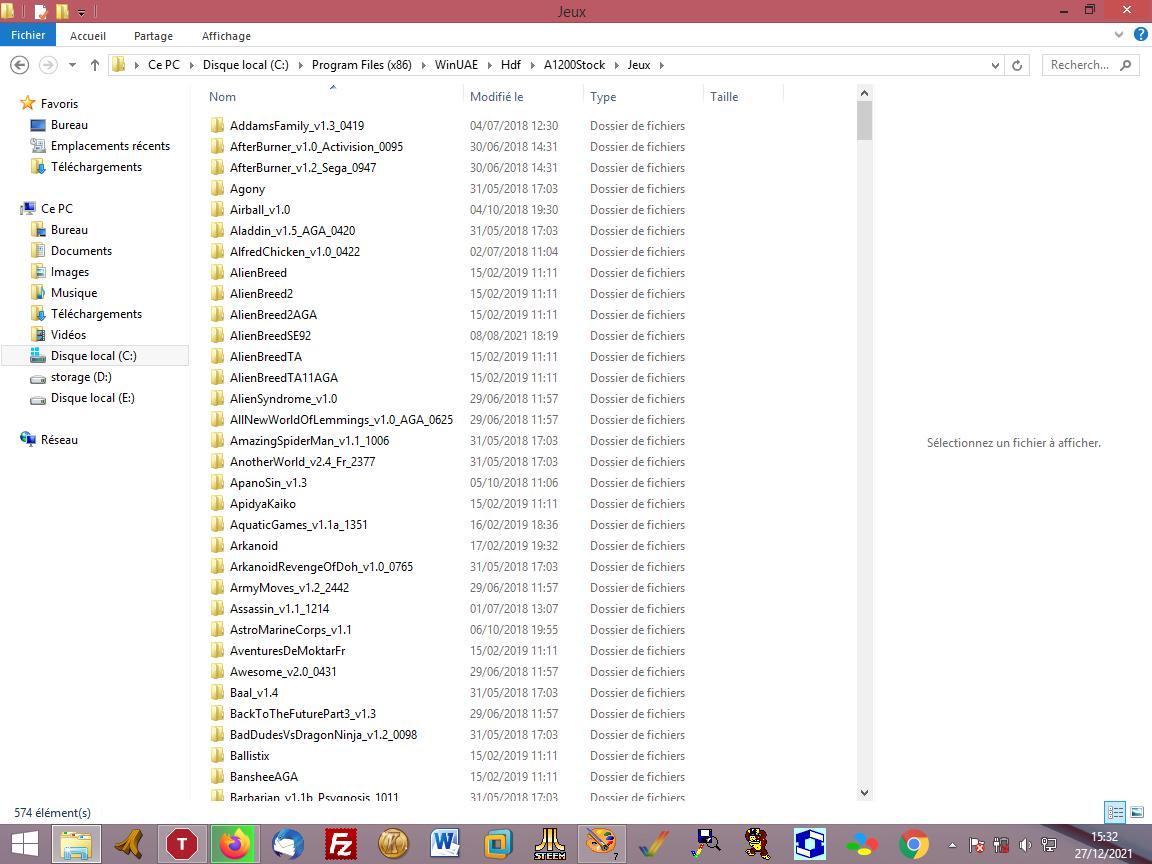Open the Windows Start button
Image resolution: width=1152 pixels, height=864 pixels.
(25, 844)
